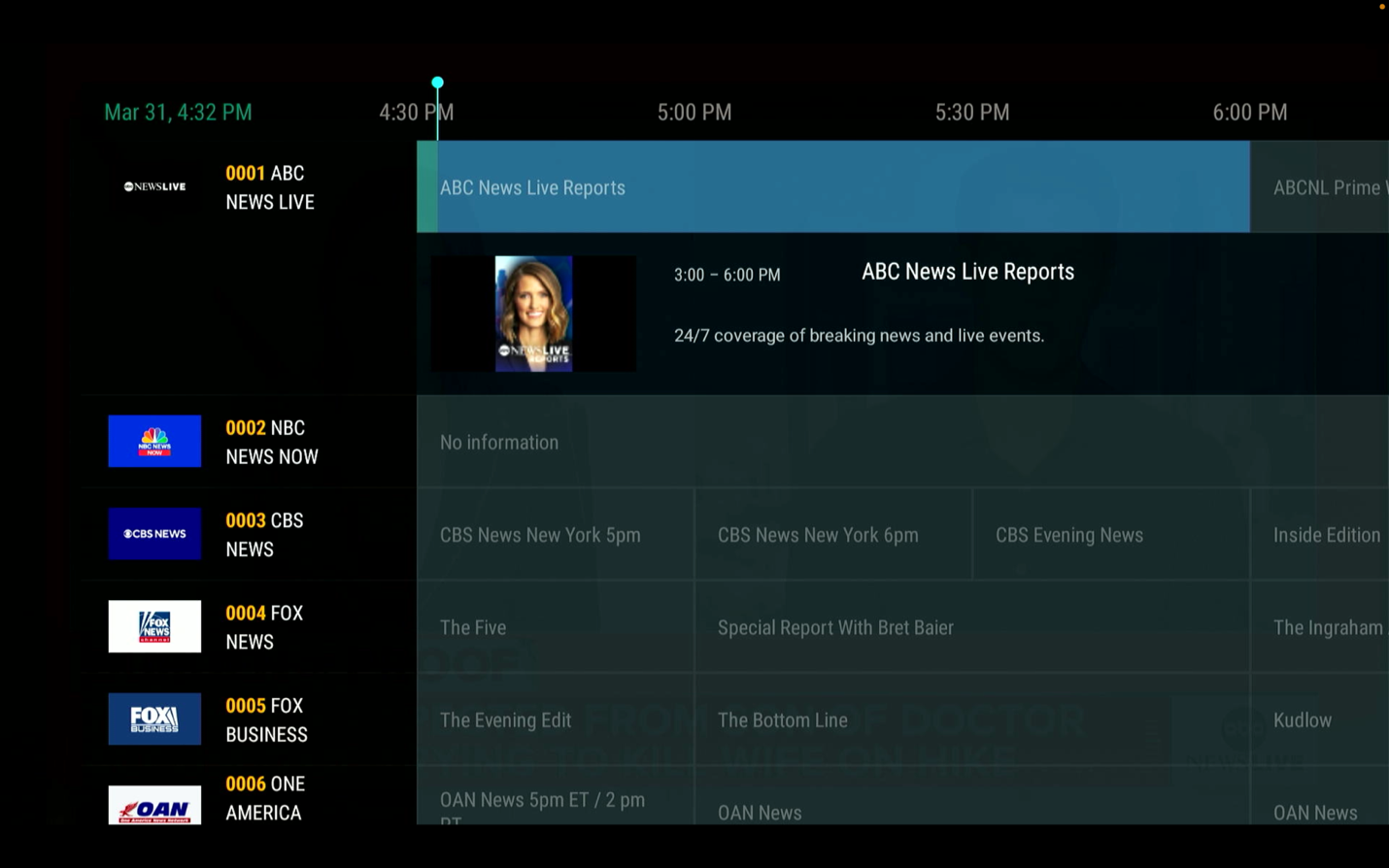The height and width of the screenshot is (868, 1389).
Task: Select the OAN channel logo
Action: coord(154,805)
